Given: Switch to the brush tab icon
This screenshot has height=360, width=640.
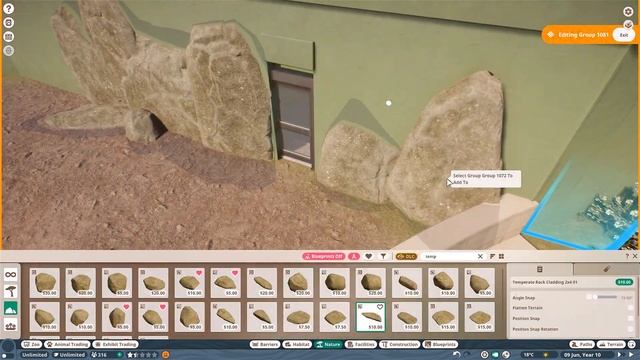Looking at the screenshot, I should [x=606, y=269].
